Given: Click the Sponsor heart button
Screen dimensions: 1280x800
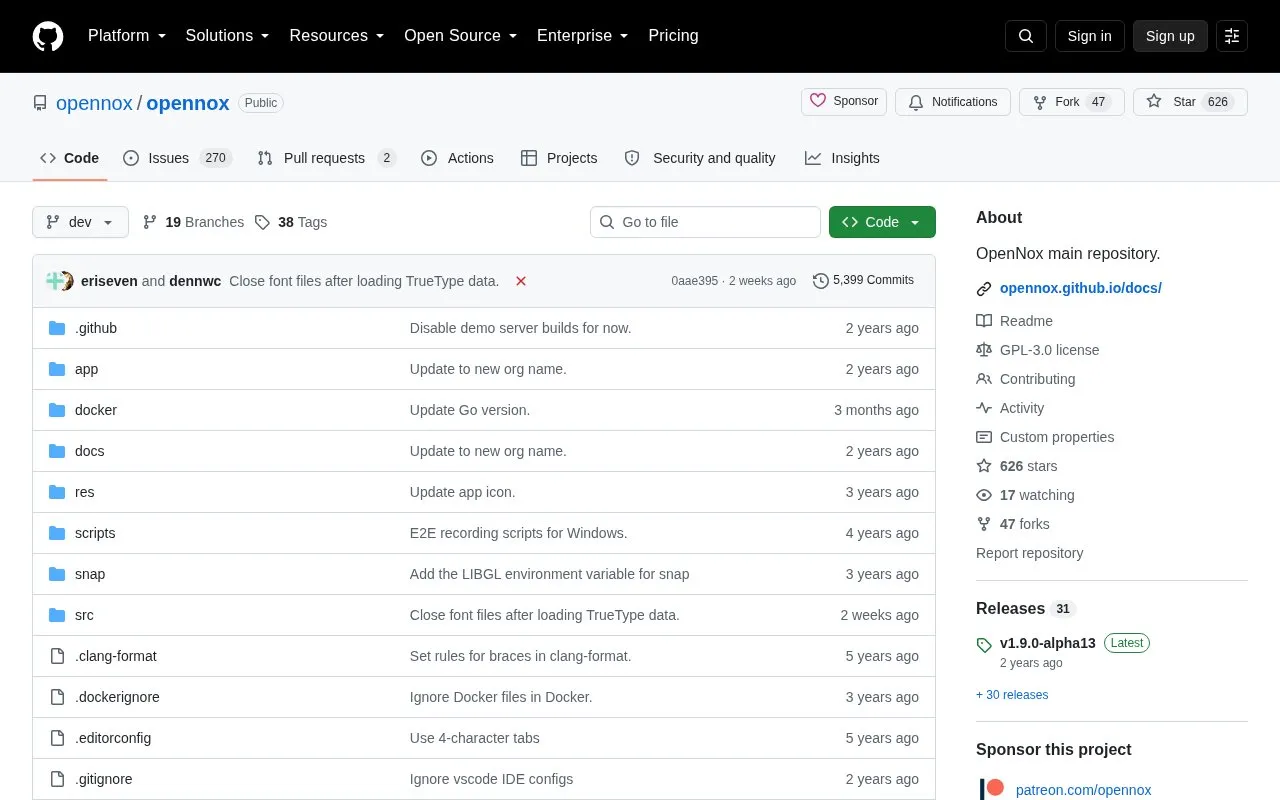Looking at the screenshot, I should click(844, 102).
